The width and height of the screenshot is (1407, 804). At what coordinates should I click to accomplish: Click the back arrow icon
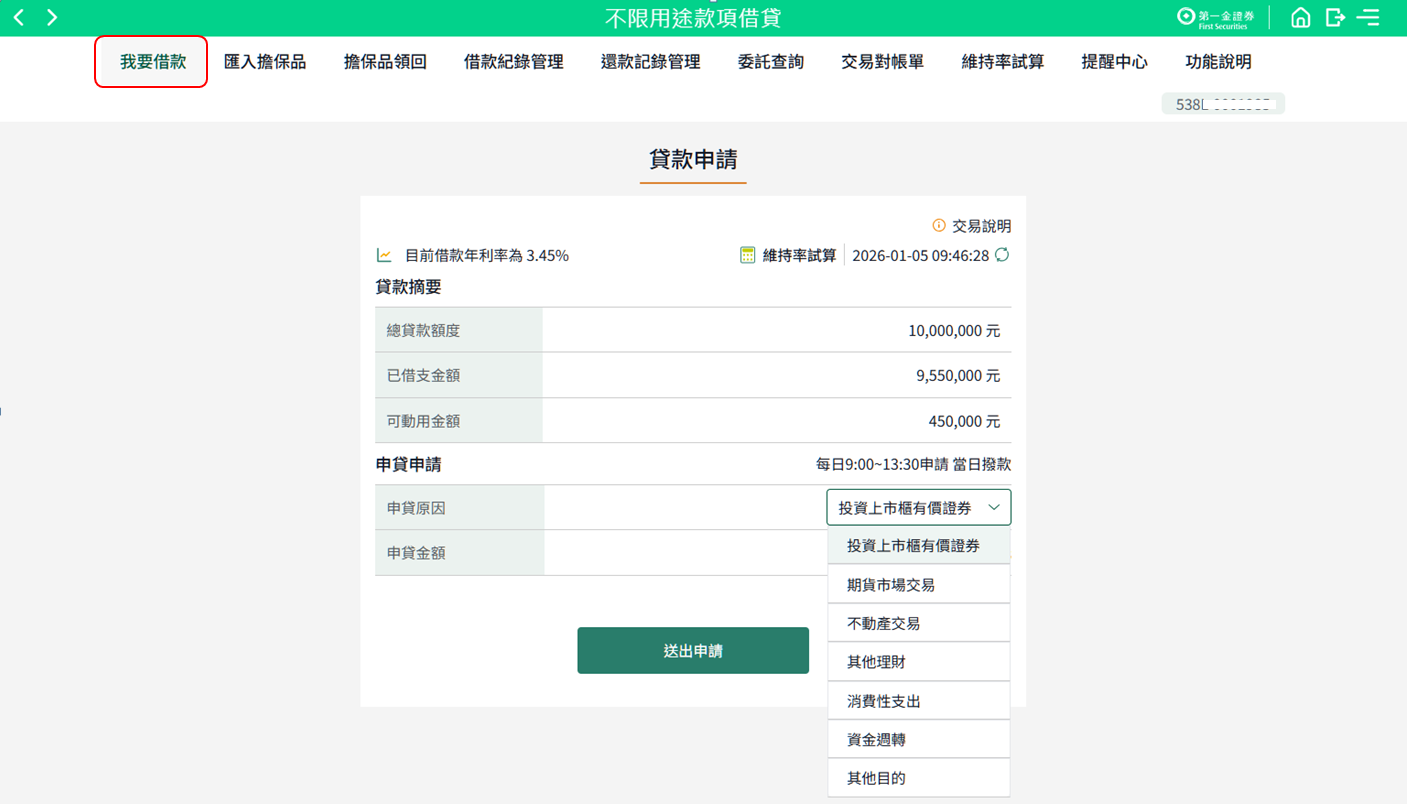pos(19,18)
